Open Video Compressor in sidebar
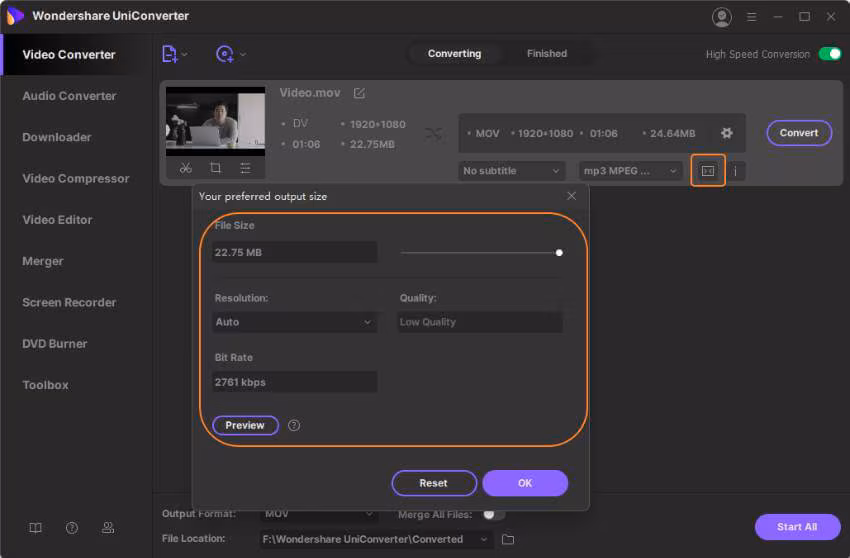 pos(75,178)
